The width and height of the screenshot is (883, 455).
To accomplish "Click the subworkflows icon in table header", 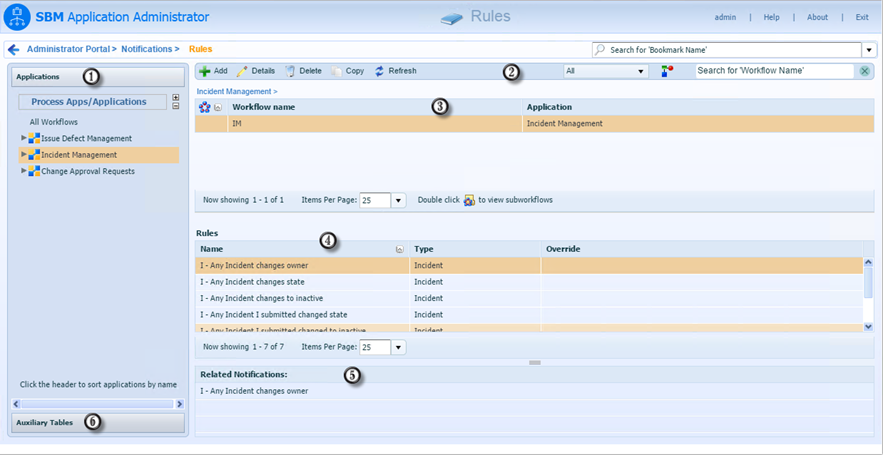I will click(x=204, y=107).
